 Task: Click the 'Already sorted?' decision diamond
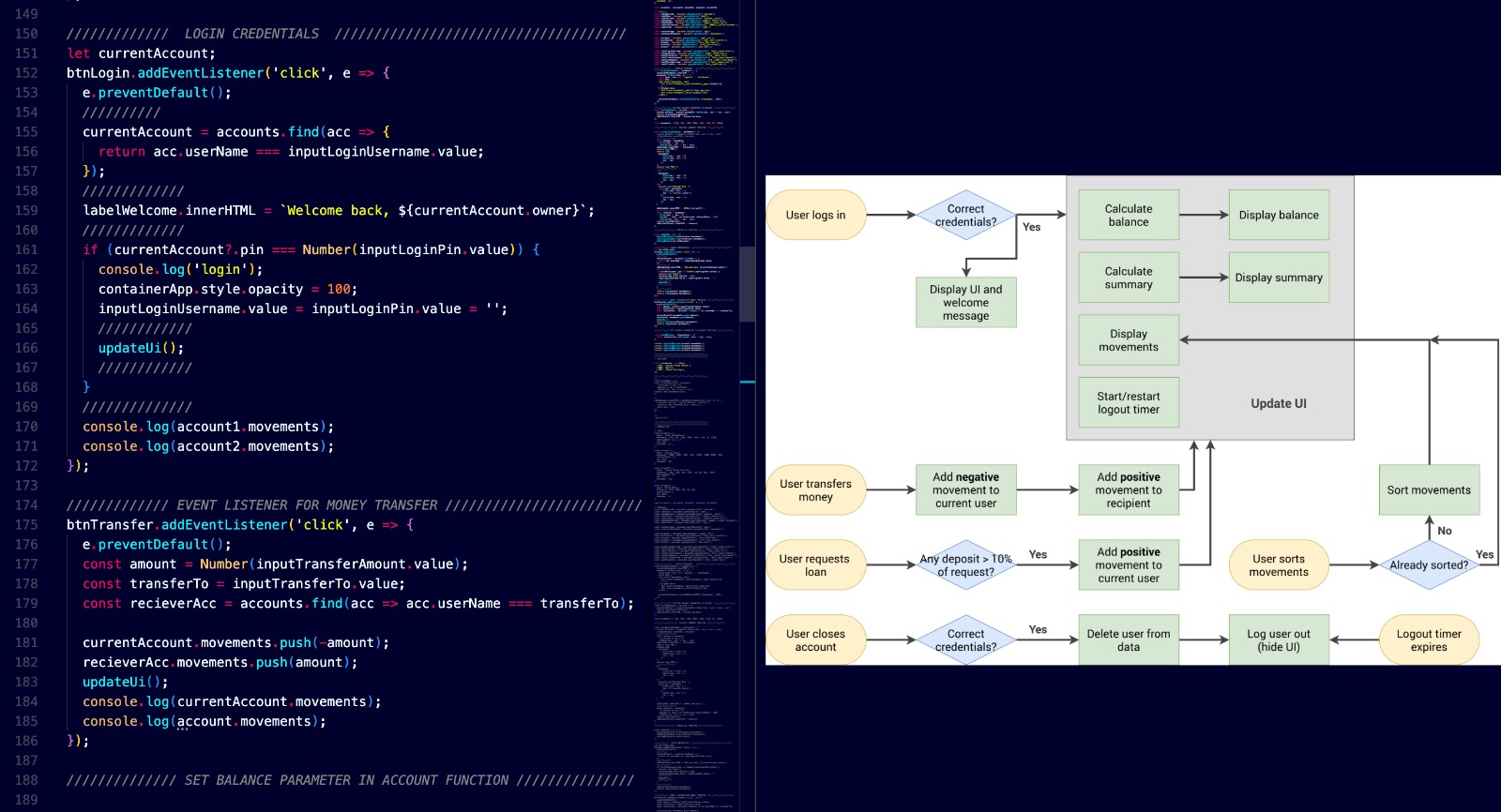pyautogui.click(x=1428, y=565)
